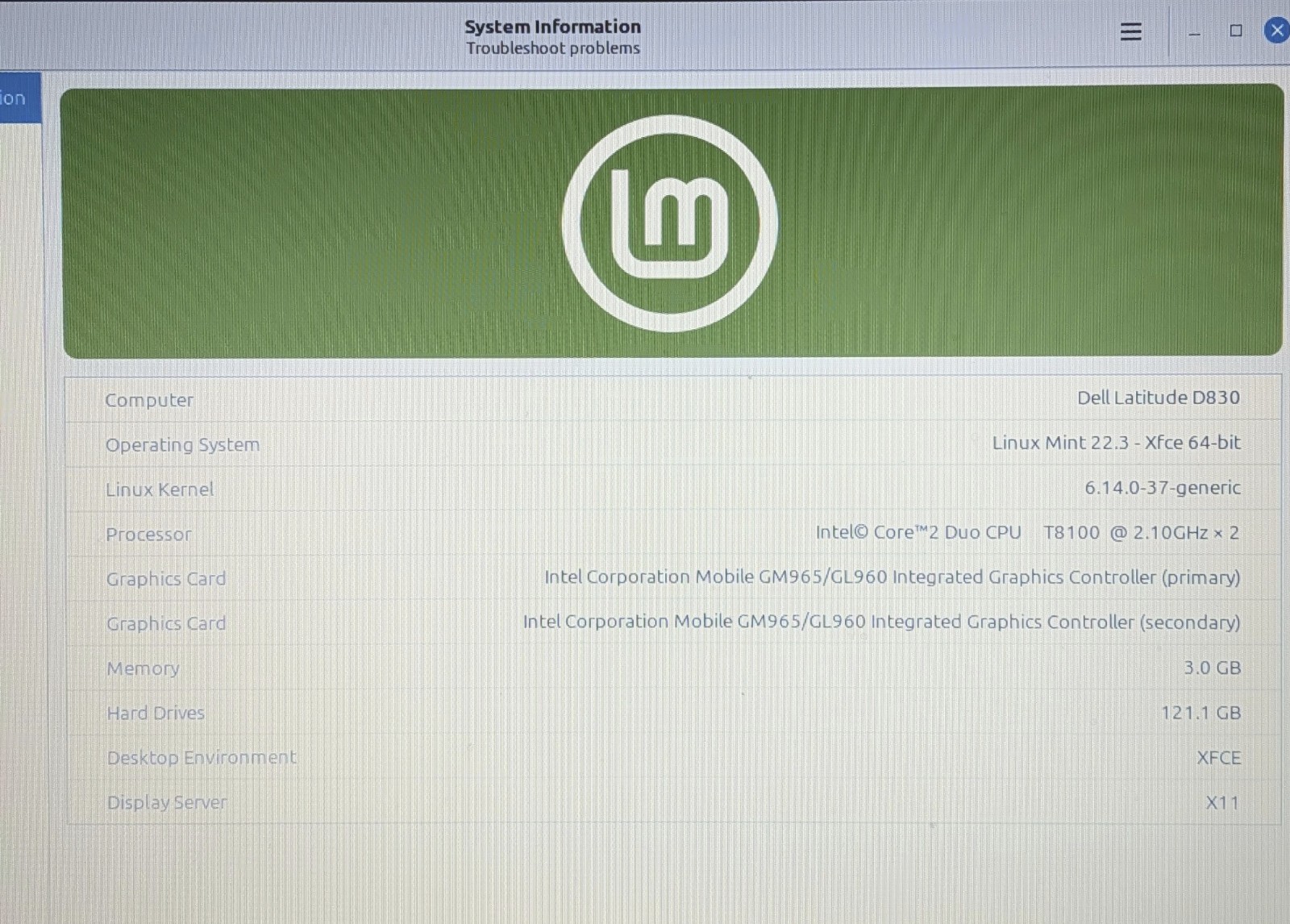
Task: Select the 'Dell Latitude D830' value
Action: pyautogui.click(x=1159, y=397)
